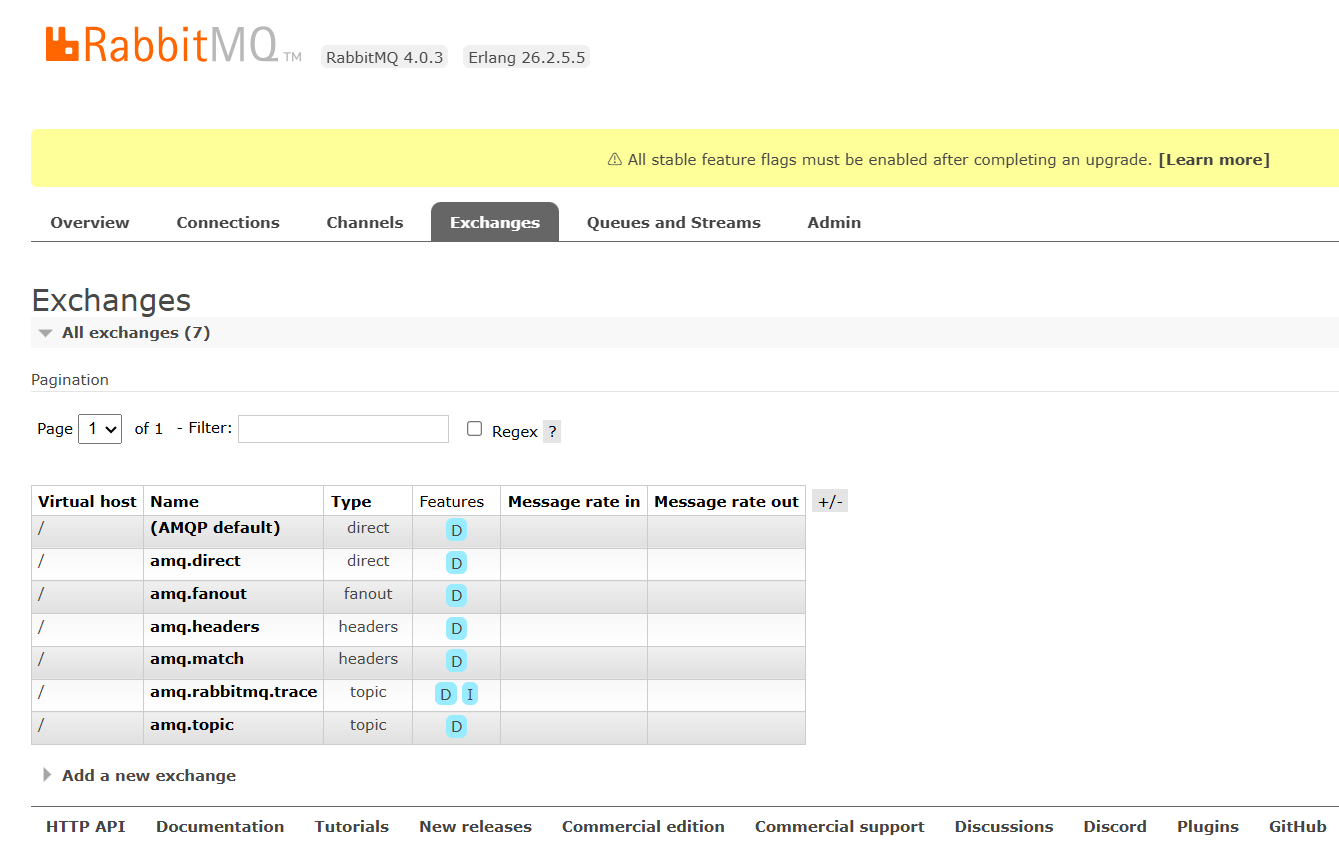Open the HTTP API footer link
This screenshot has width=1339, height=859.
(86, 827)
